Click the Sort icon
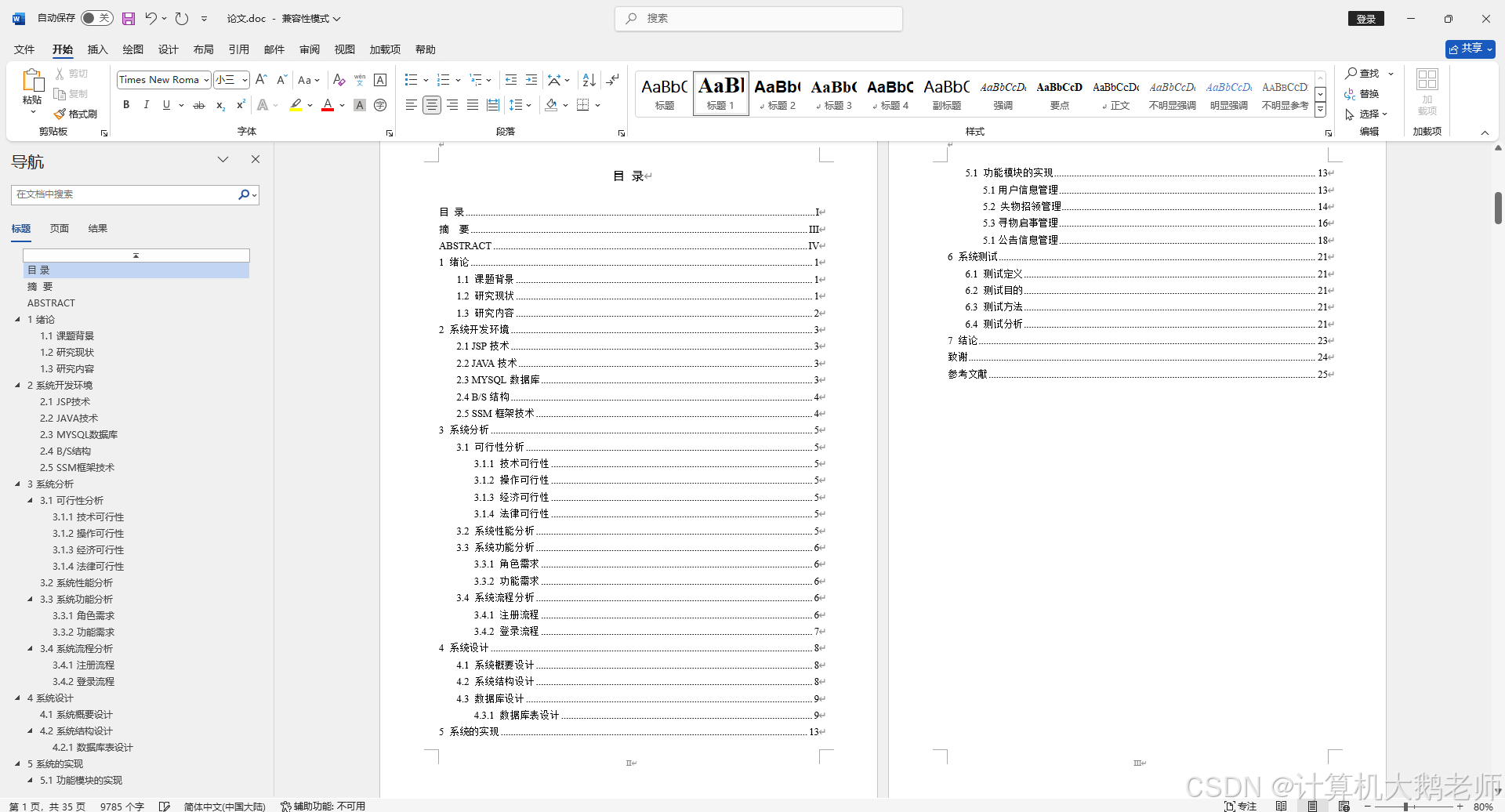This screenshot has height=812, width=1505. tap(589, 79)
